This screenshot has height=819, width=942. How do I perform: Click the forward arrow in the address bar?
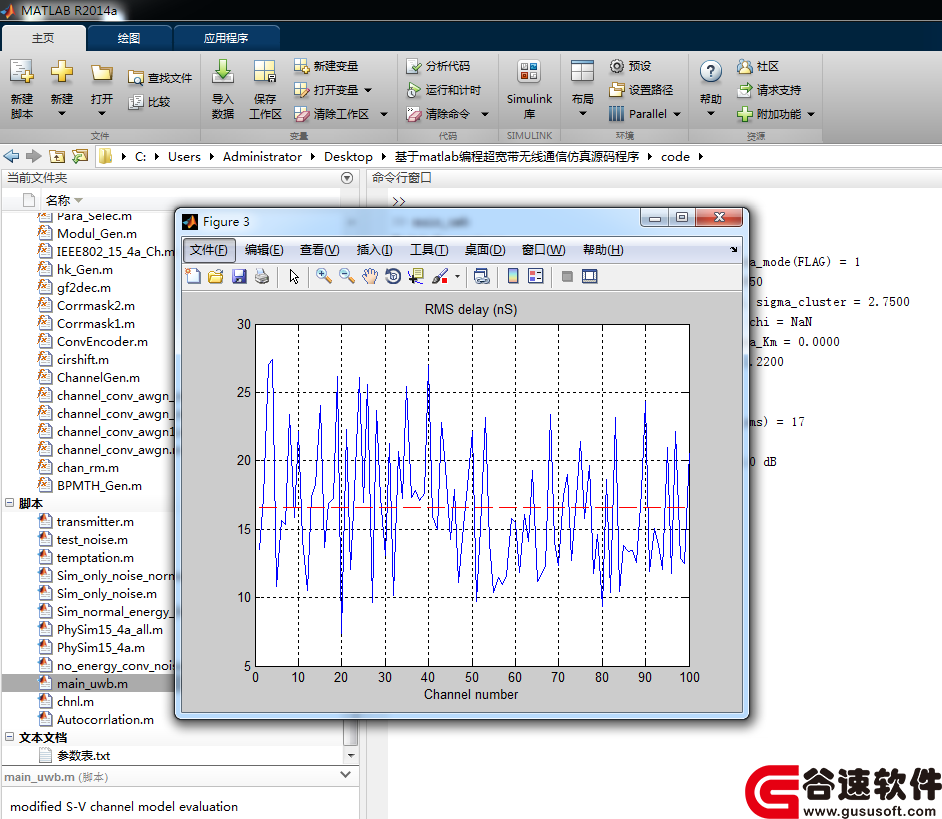(x=34, y=157)
